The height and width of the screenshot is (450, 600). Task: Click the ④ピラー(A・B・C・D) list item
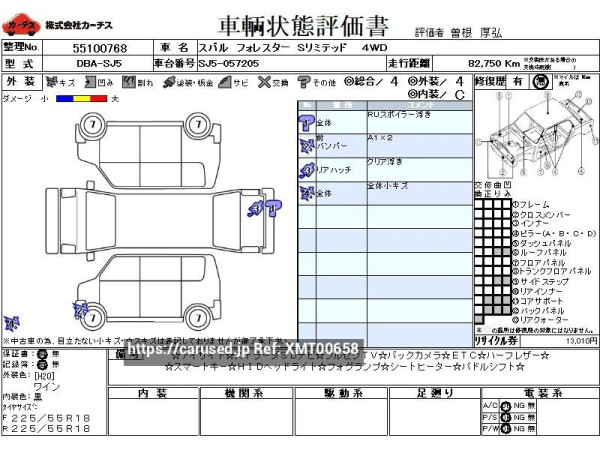[554, 233]
